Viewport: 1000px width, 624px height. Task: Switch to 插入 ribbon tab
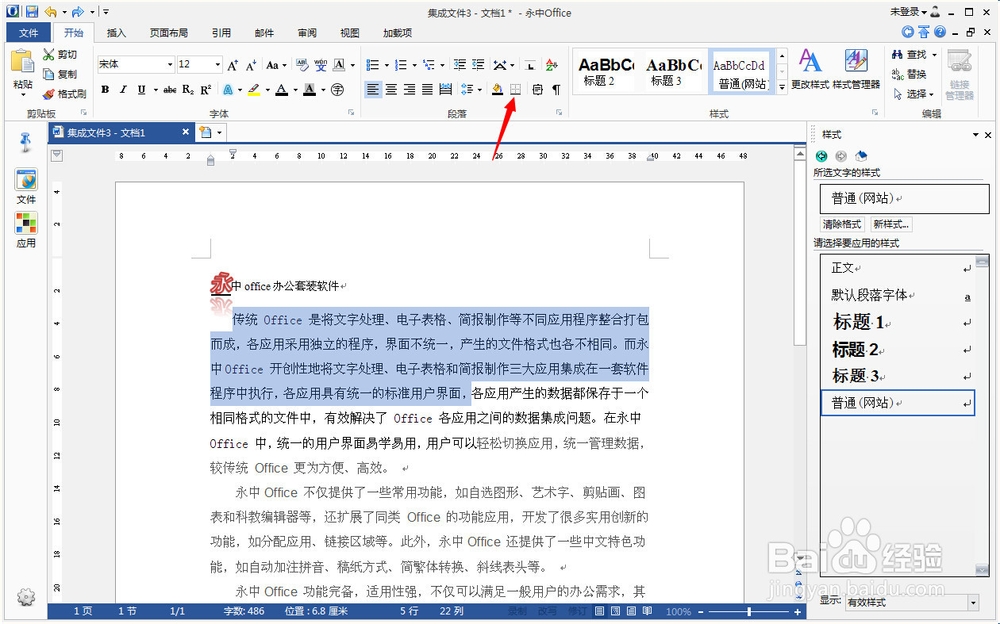(x=116, y=33)
